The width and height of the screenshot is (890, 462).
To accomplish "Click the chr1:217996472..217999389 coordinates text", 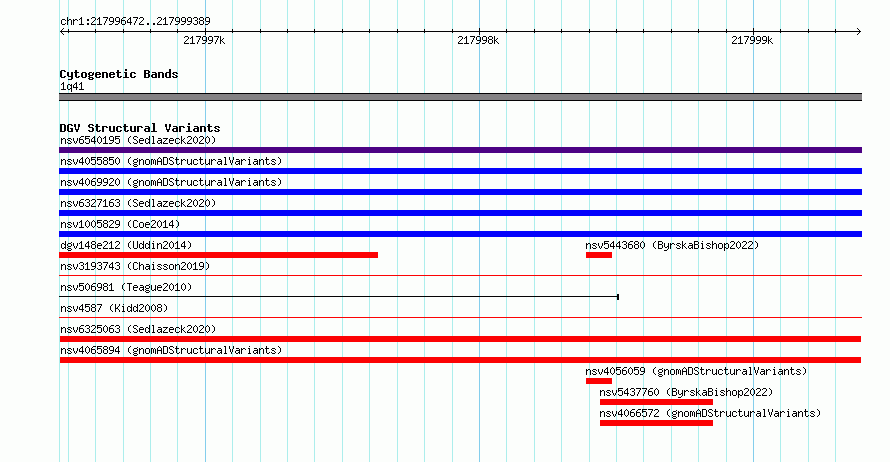I will 135,21.
